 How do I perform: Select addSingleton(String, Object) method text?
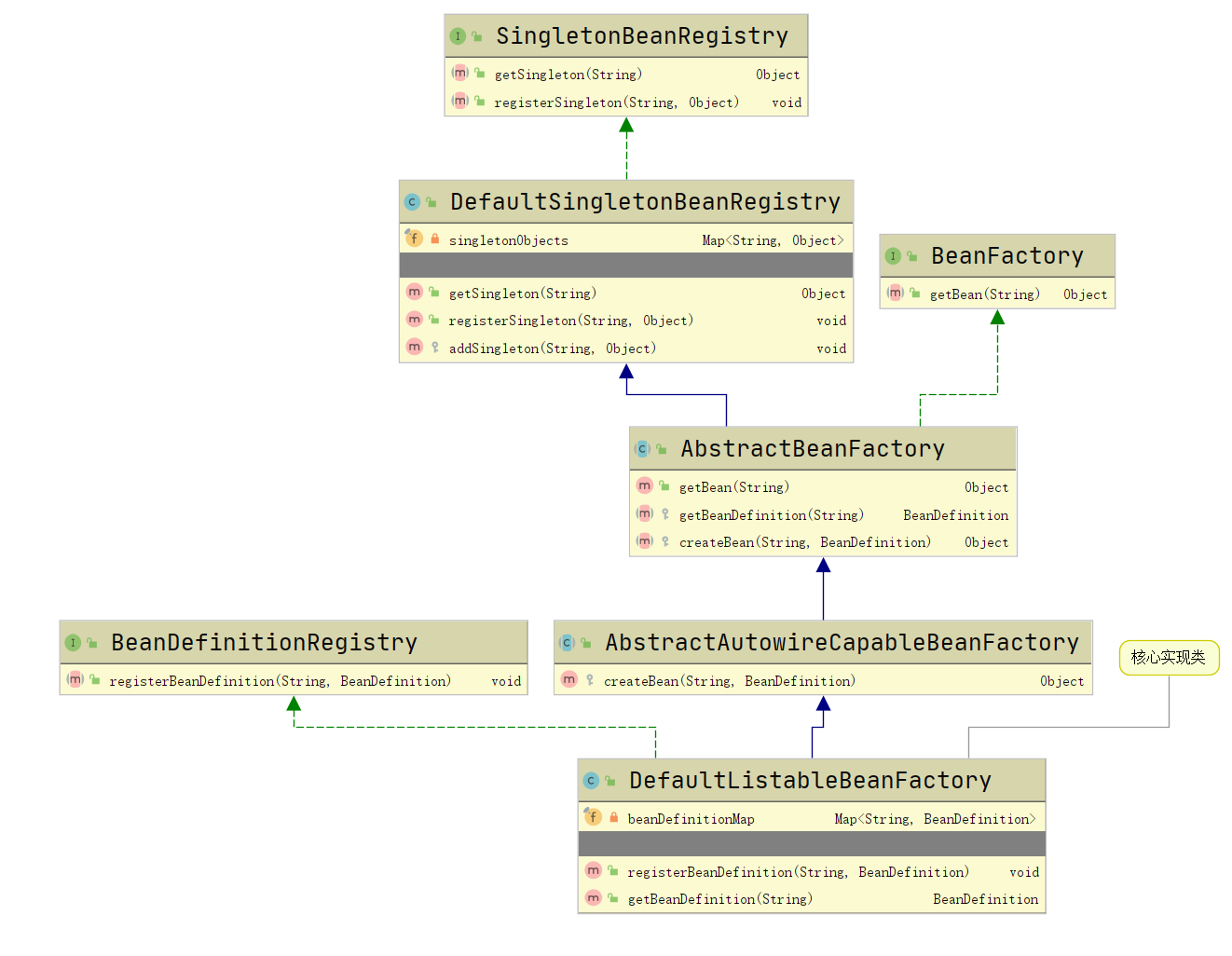point(553,348)
